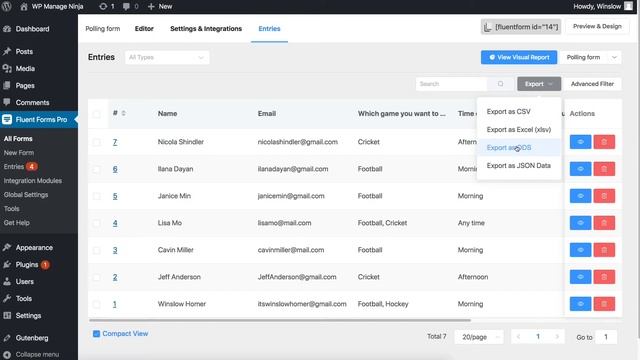640x360 pixels.
Task: Delete entry of Cavin Miller
Action: click(604, 250)
